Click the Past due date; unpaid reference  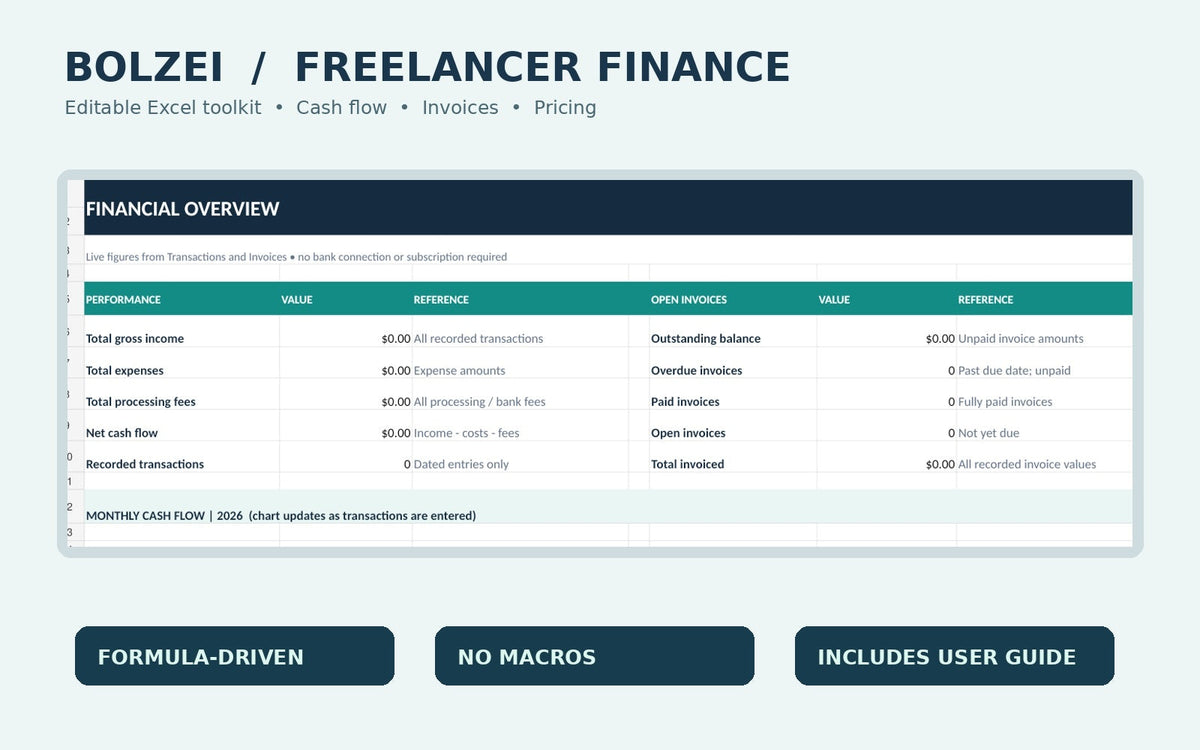(1014, 371)
